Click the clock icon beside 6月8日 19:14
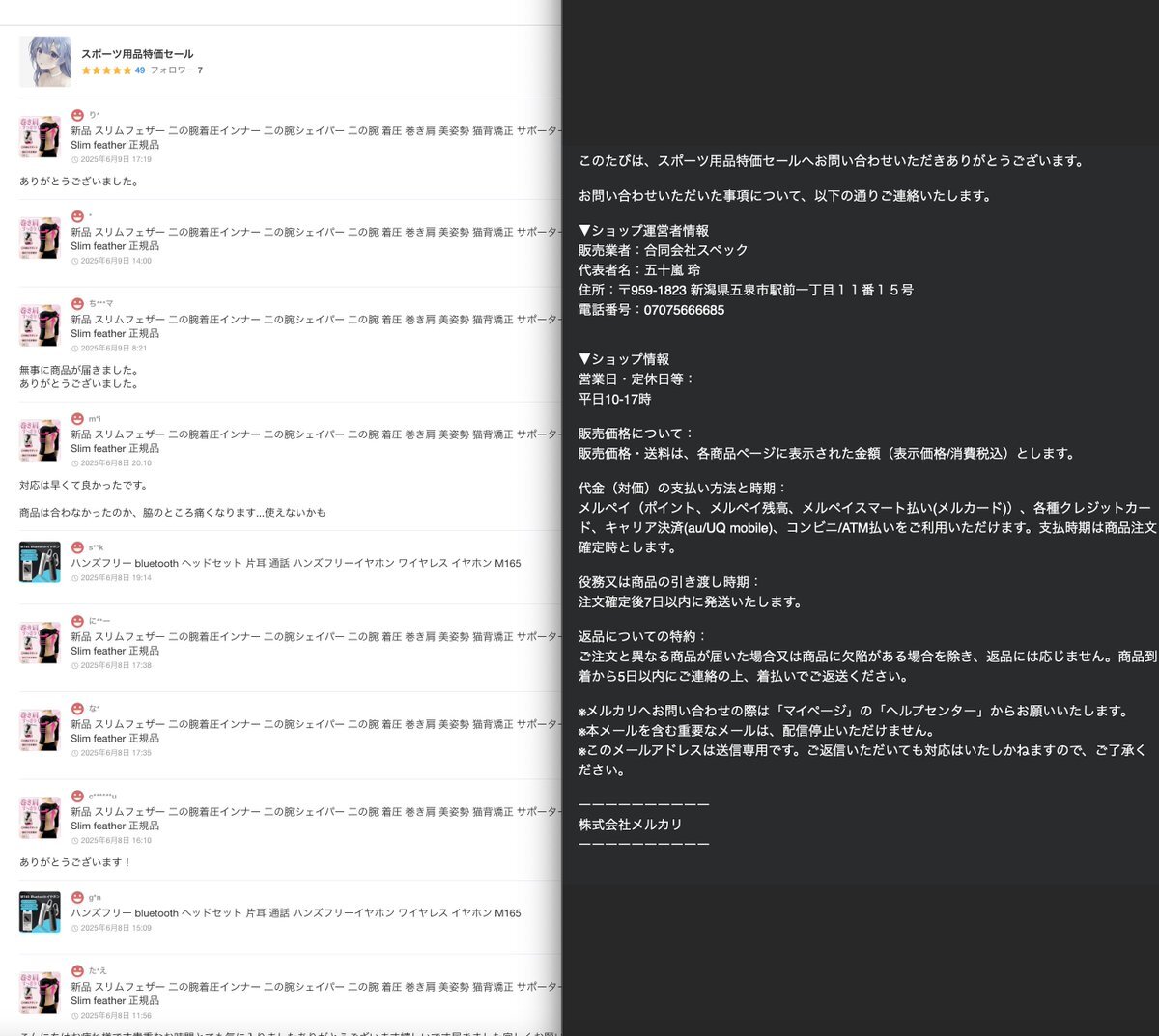Image resolution: width=1159 pixels, height=1036 pixels. click(x=74, y=578)
